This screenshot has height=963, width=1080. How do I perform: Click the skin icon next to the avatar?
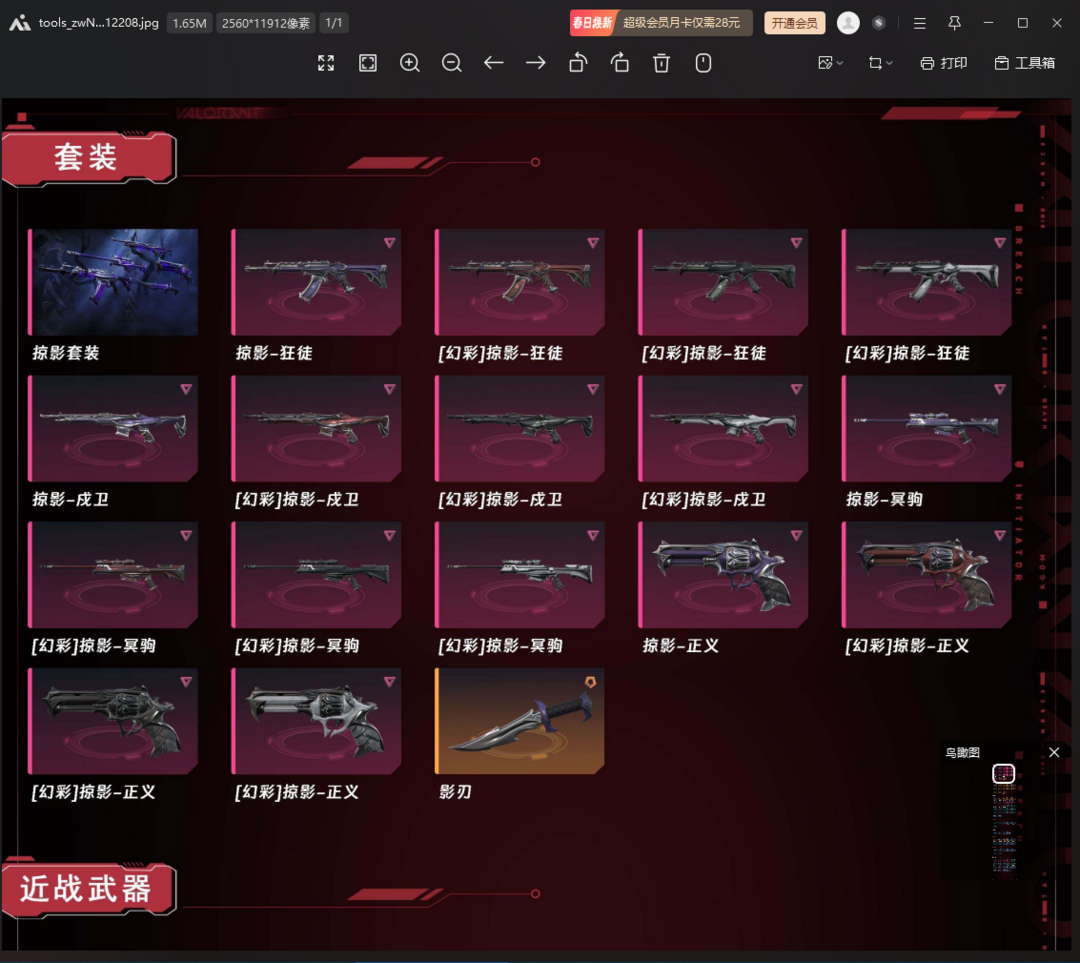(878, 23)
